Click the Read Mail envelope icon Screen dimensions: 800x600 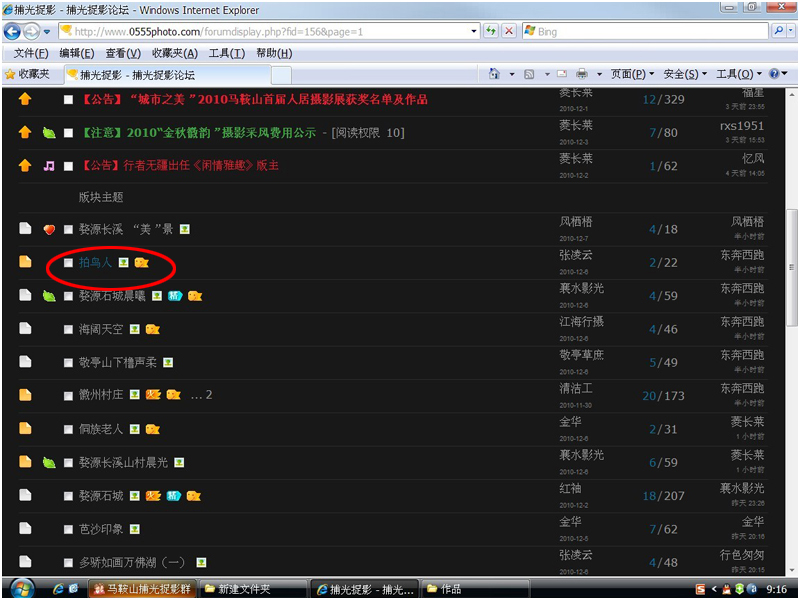click(x=562, y=74)
